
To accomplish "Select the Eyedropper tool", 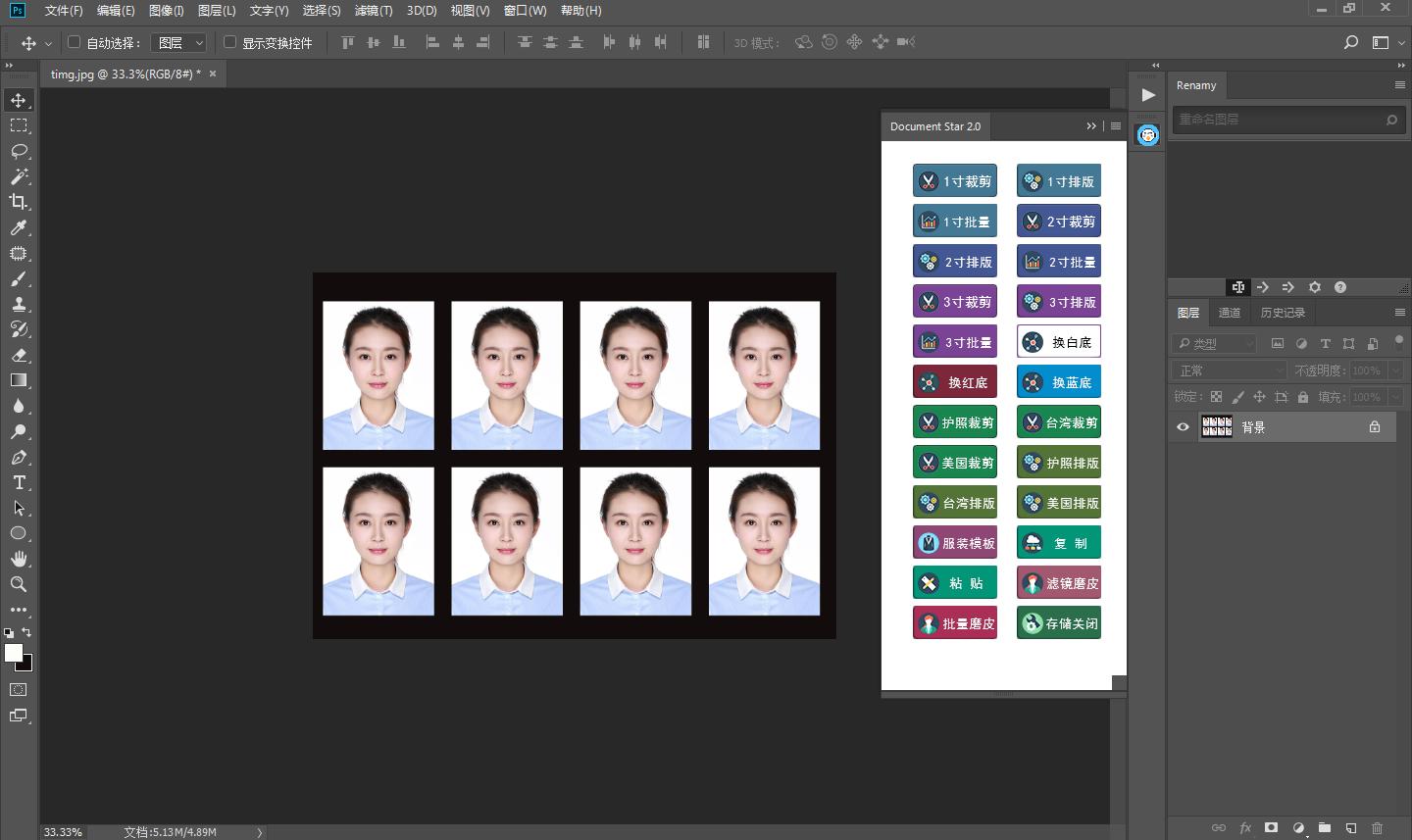I will (18, 227).
